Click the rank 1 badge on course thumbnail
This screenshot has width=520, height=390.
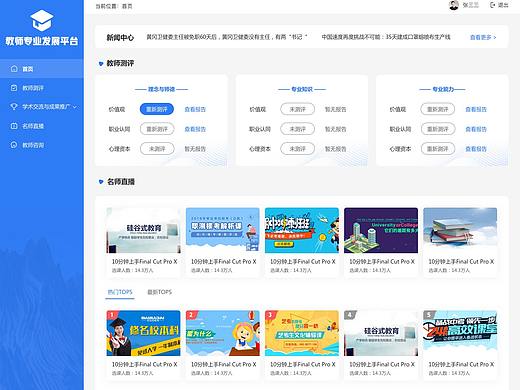[111, 315]
